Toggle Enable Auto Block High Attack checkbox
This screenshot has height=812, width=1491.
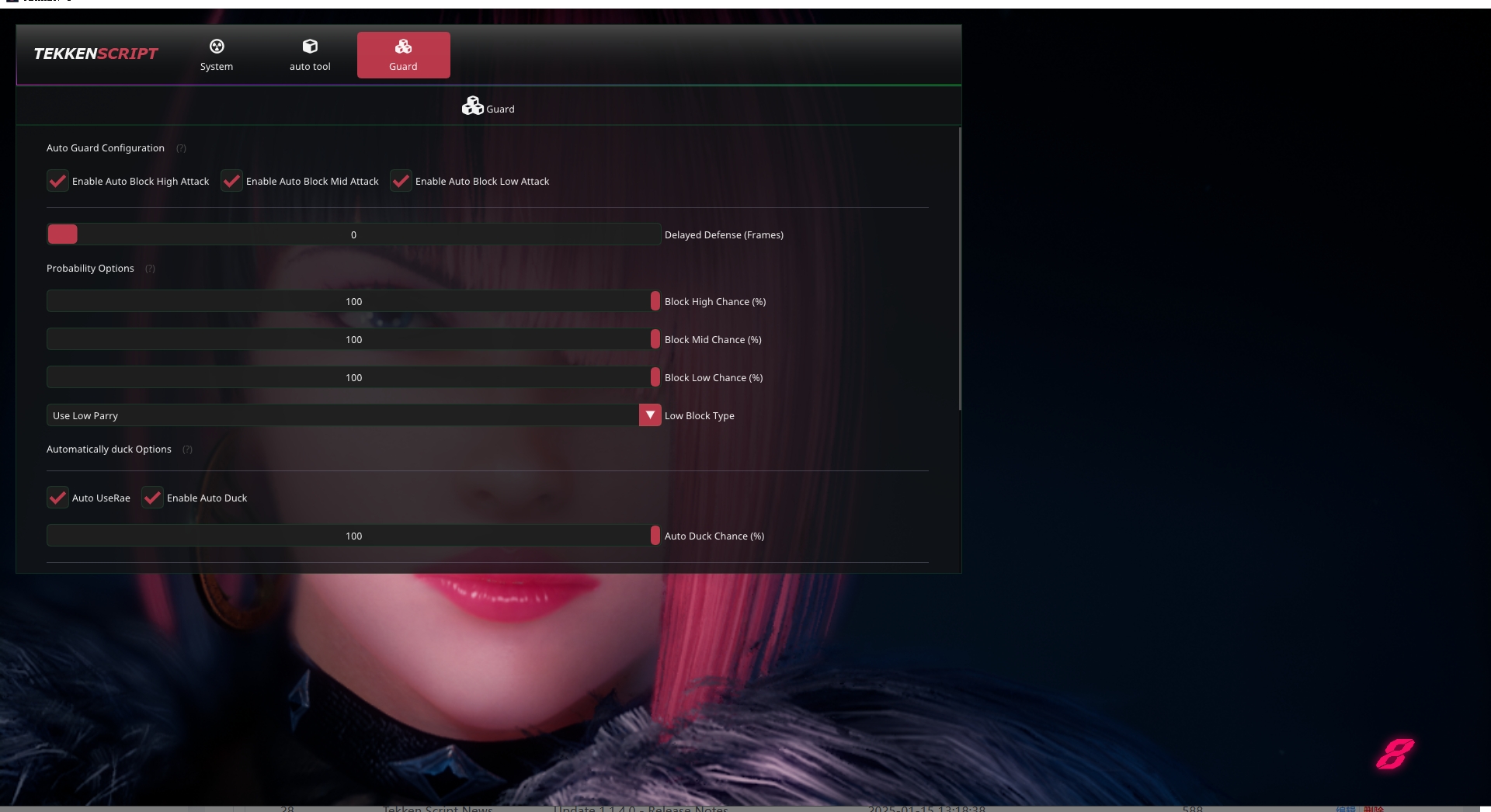tap(57, 181)
